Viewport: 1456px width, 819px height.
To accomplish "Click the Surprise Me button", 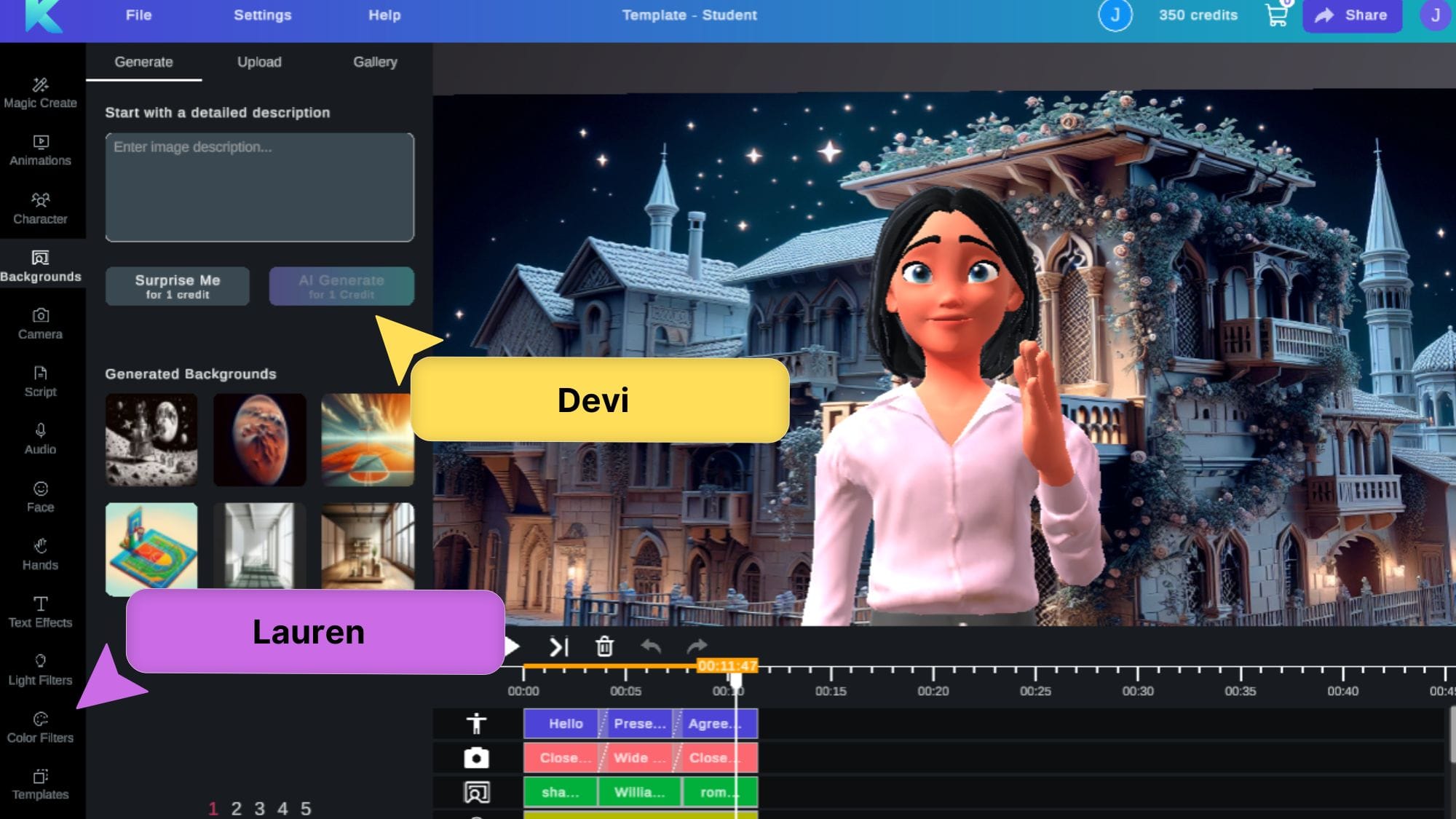I will (x=178, y=285).
